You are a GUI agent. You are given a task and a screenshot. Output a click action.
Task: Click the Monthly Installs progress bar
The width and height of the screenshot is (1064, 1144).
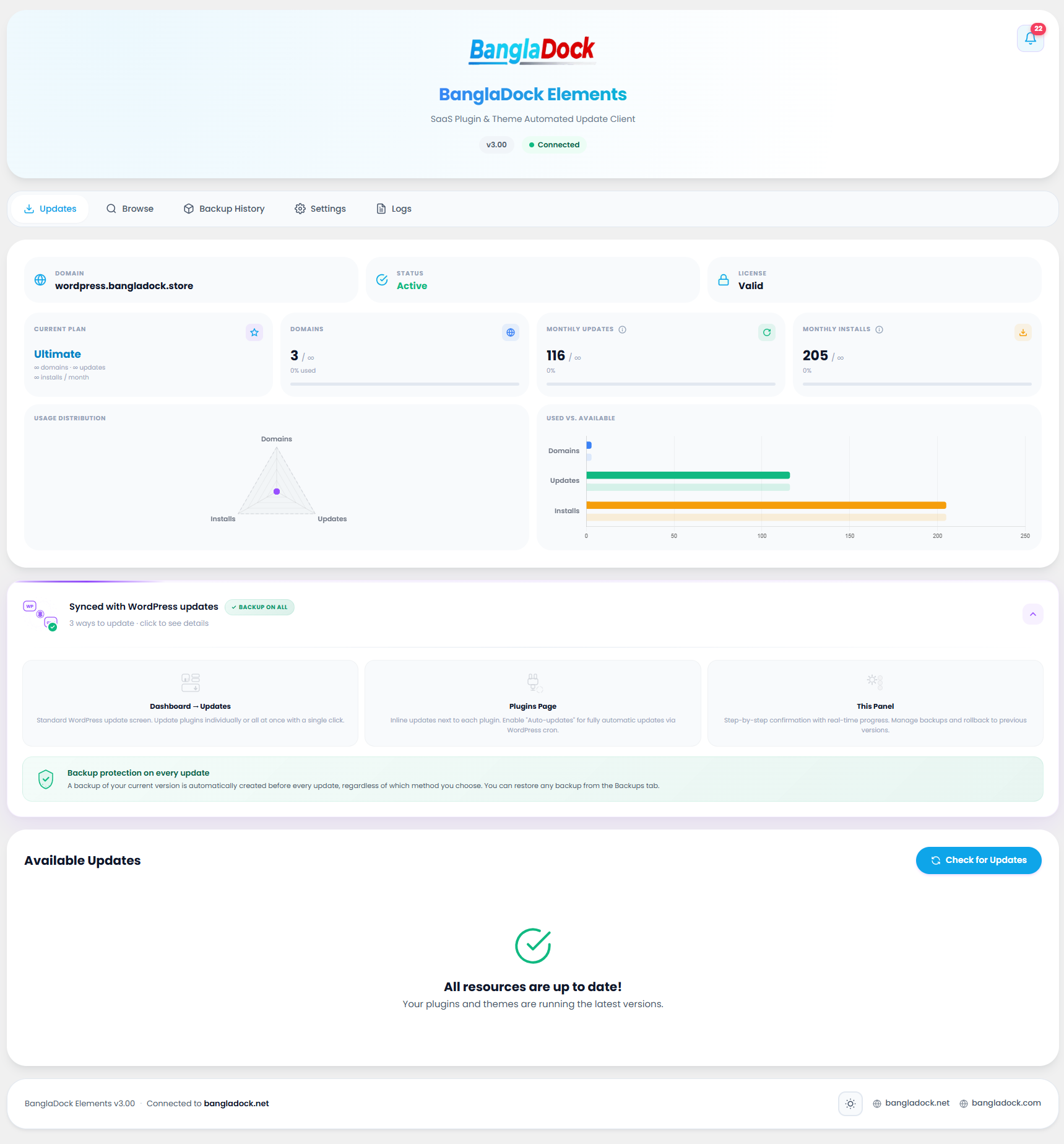point(917,384)
